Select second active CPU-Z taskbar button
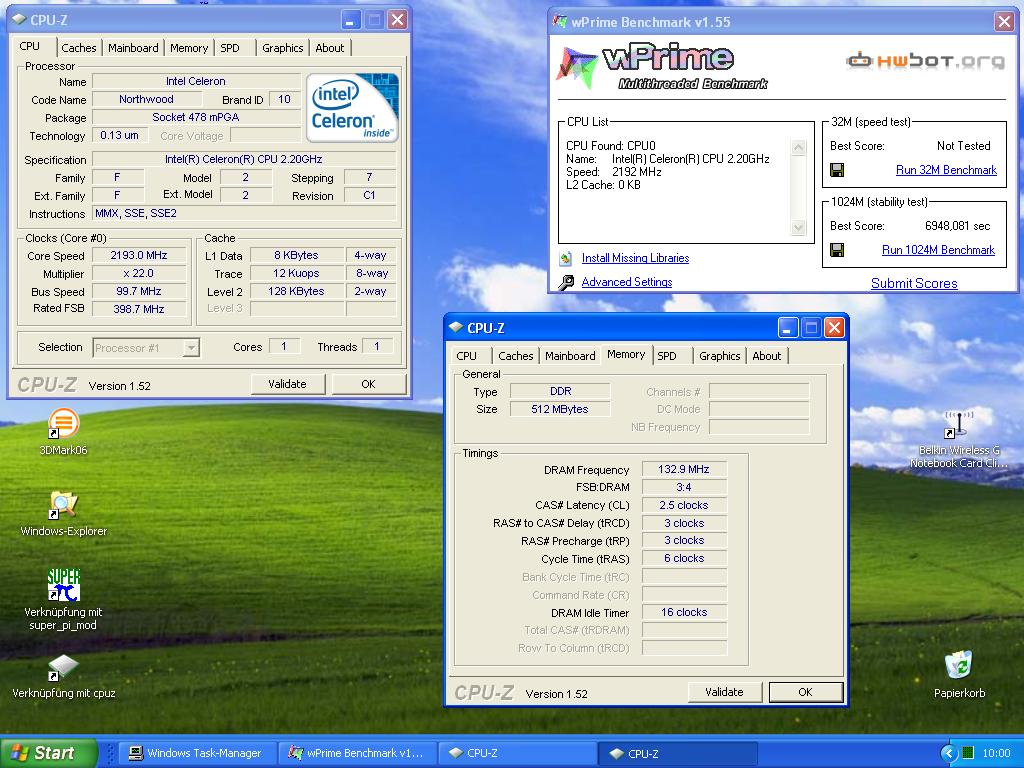Viewport: 1024px width, 768px height. pos(677,753)
